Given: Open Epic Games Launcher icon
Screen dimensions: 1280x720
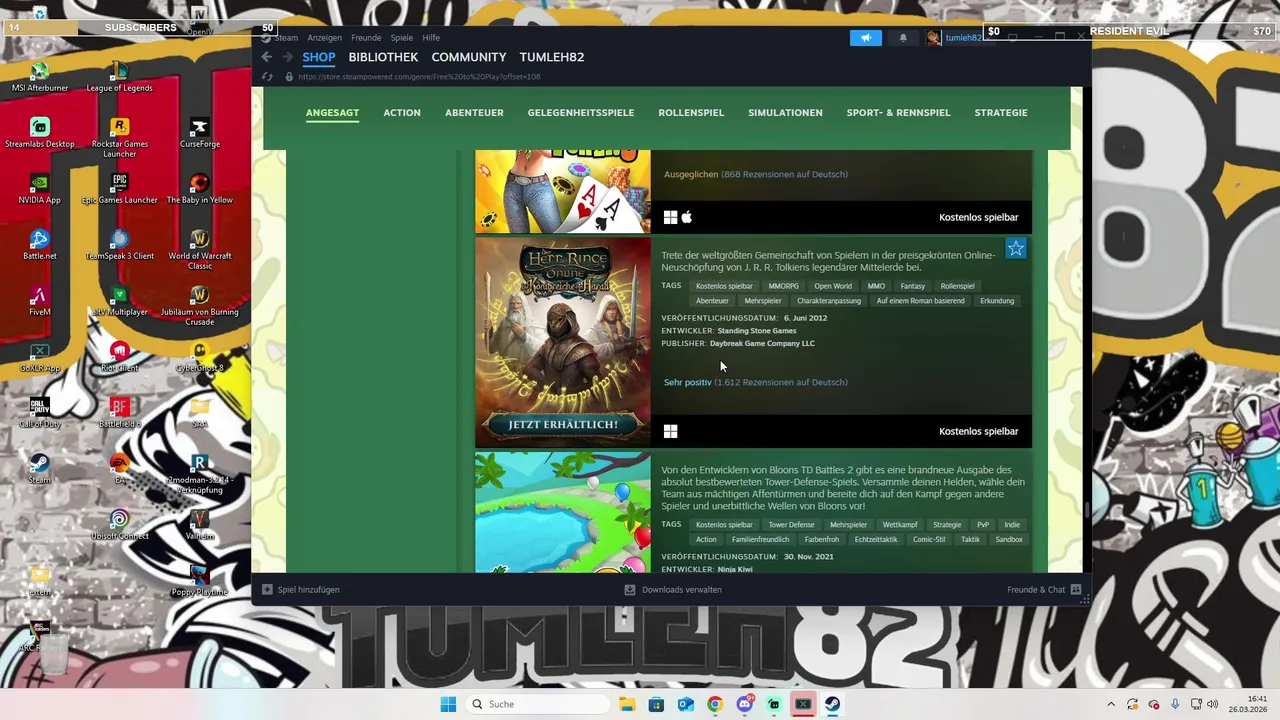Looking at the screenshot, I should (x=119, y=190).
